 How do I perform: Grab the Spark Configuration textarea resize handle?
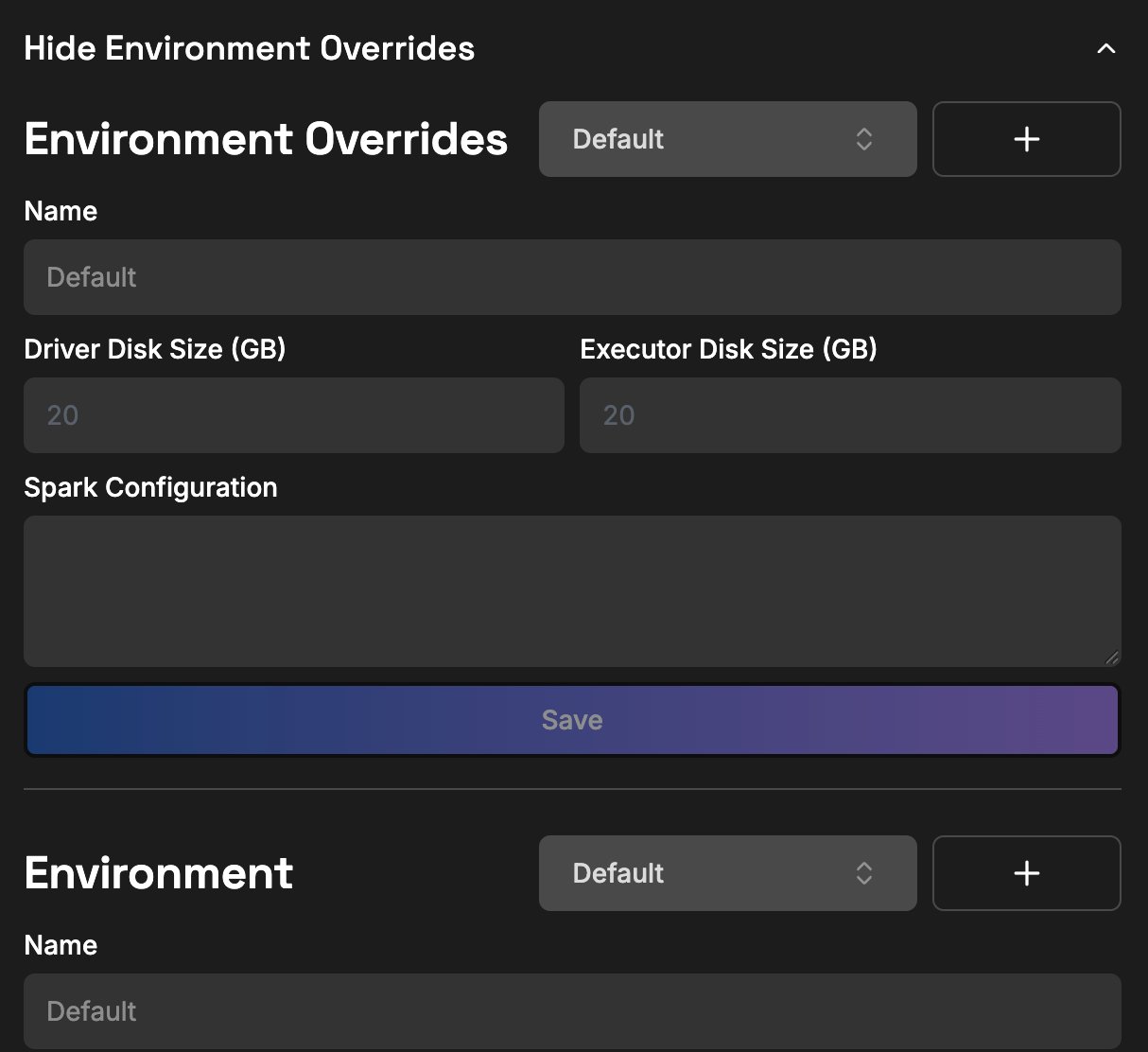click(x=1112, y=657)
